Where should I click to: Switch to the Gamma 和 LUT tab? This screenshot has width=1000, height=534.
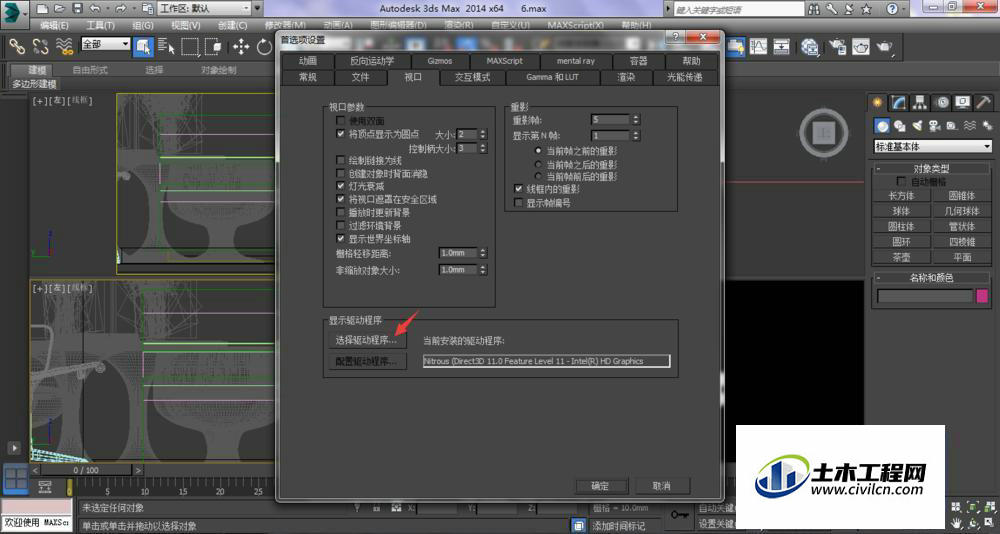[x=552, y=77]
